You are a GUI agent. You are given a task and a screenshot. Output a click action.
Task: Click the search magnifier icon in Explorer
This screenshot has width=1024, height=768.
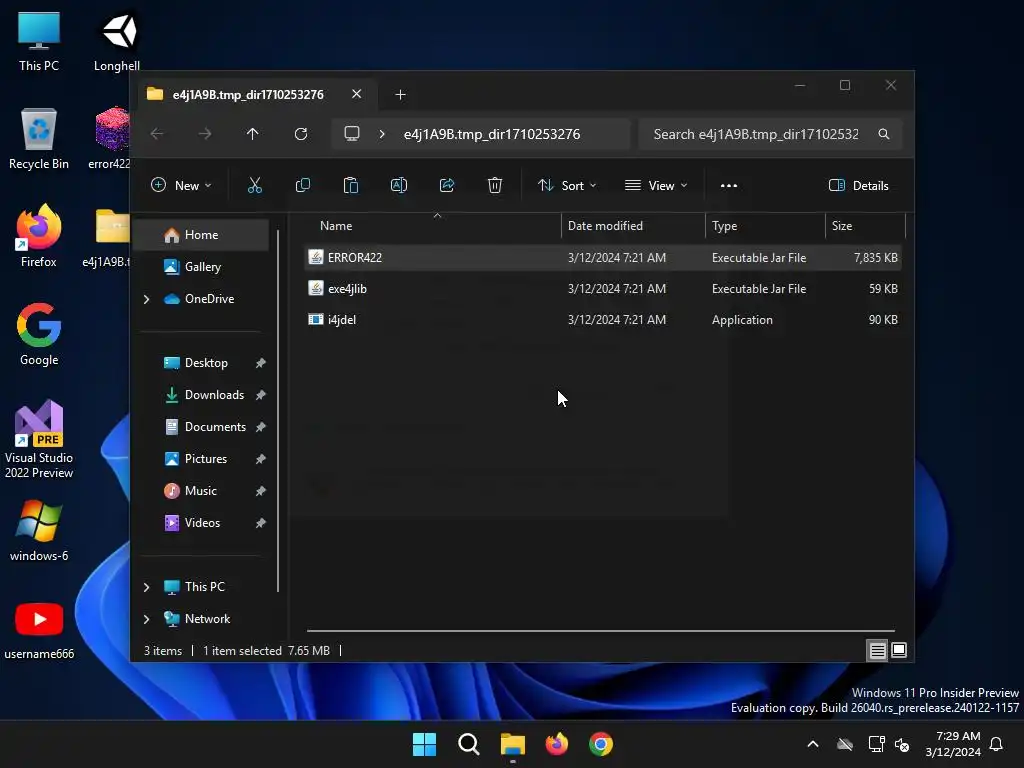884,134
